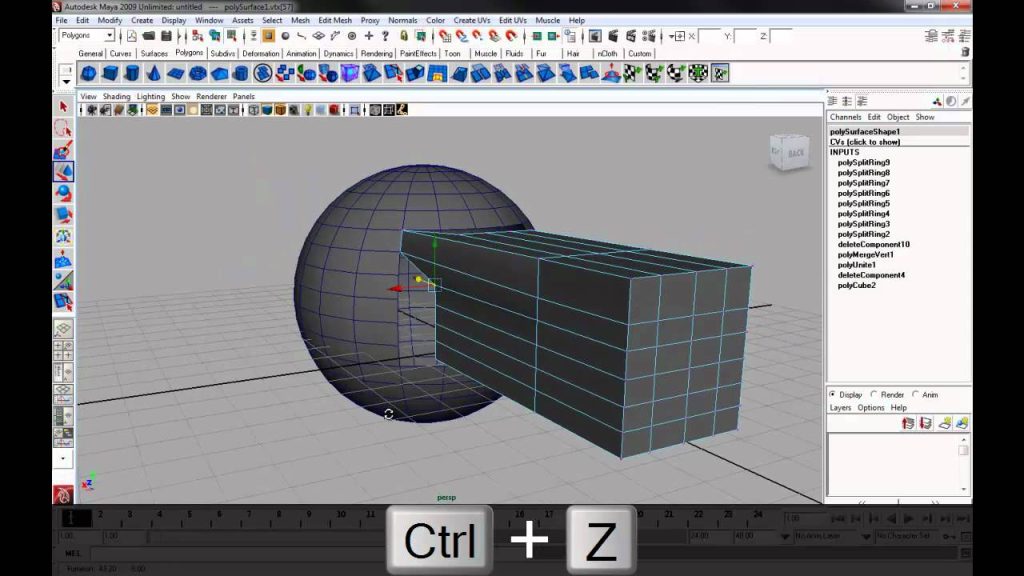Create a polygon pipe from the shelf
1024x576 pixels.
241,73
